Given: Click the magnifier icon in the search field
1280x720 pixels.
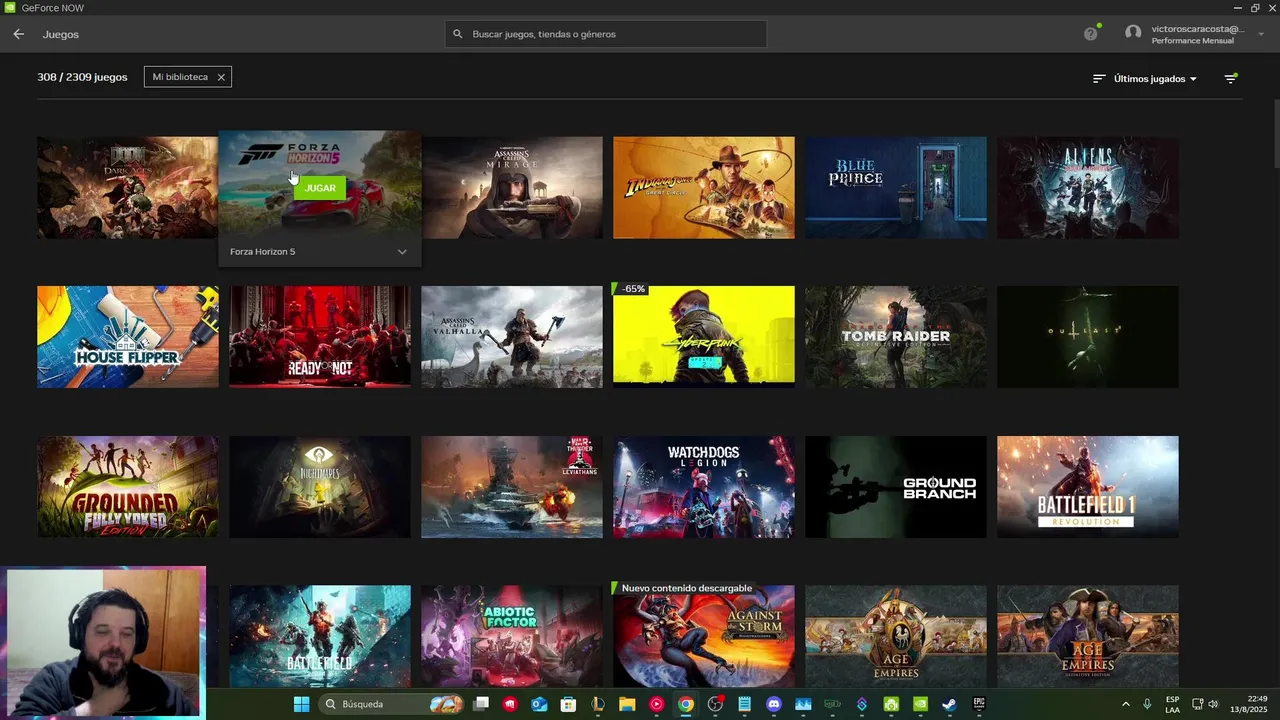Looking at the screenshot, I should [458, 34].
